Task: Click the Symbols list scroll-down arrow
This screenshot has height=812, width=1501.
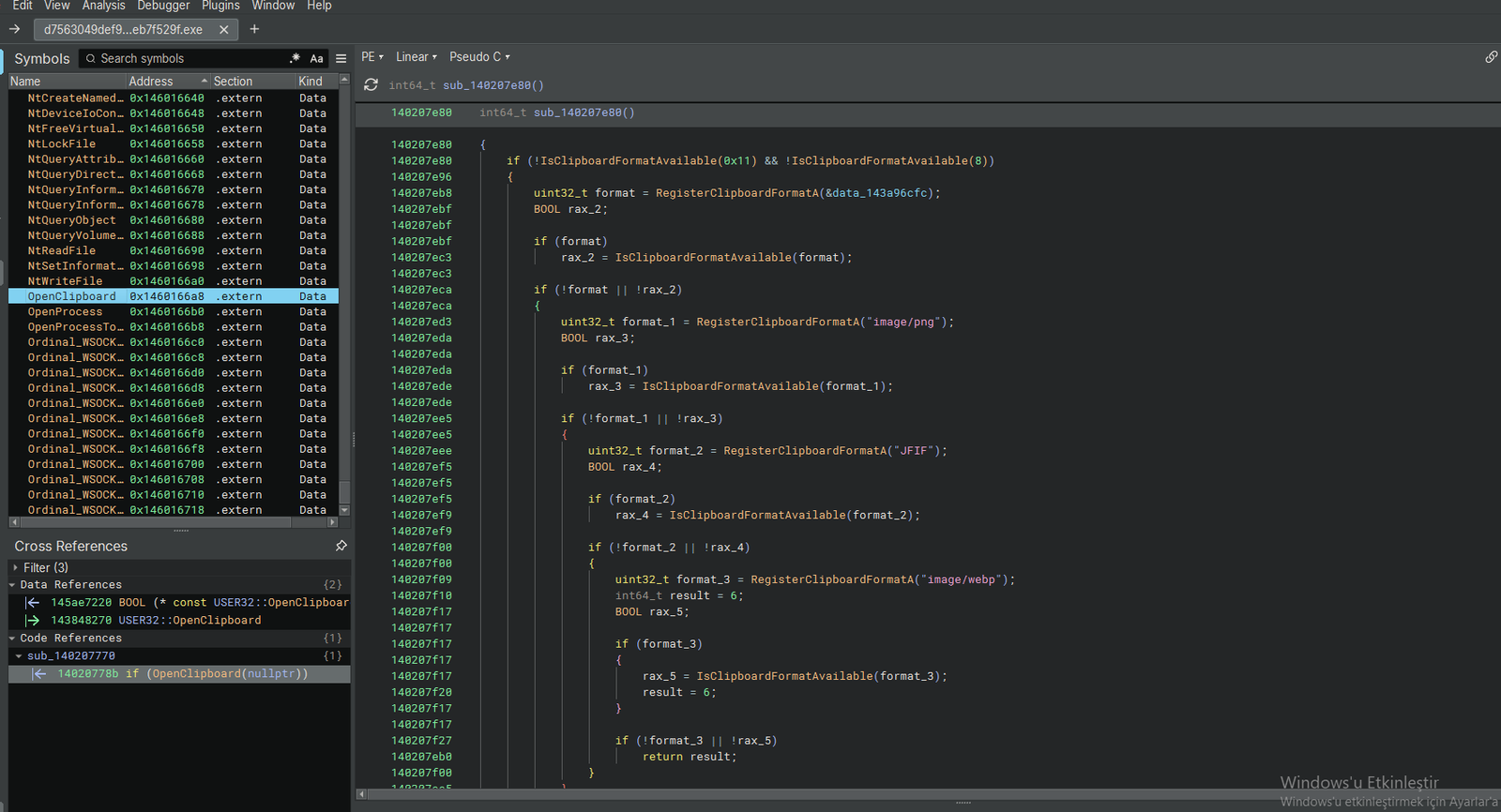Action: tap(344, 510)
